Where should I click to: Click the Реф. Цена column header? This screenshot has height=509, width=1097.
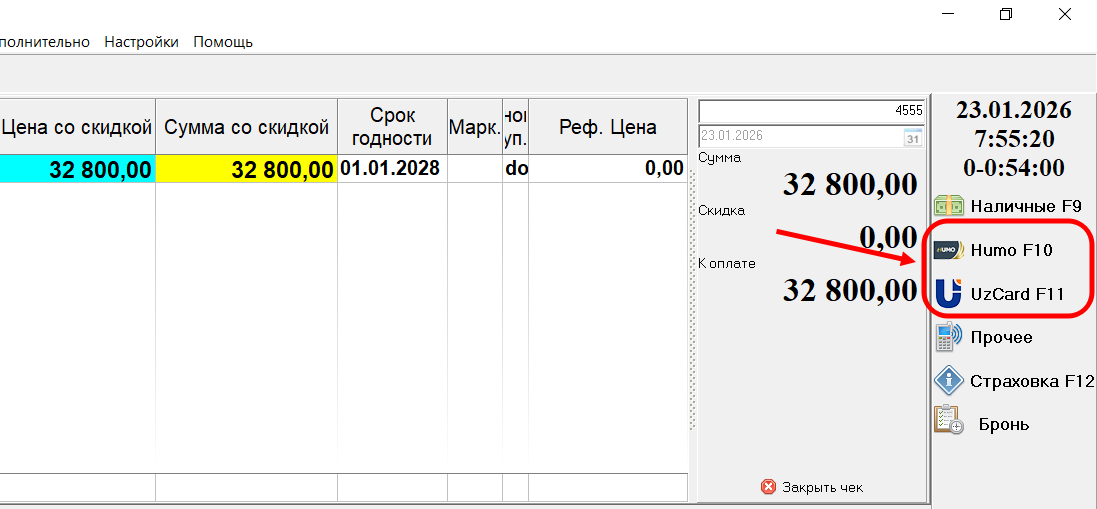tap(608, 127)
